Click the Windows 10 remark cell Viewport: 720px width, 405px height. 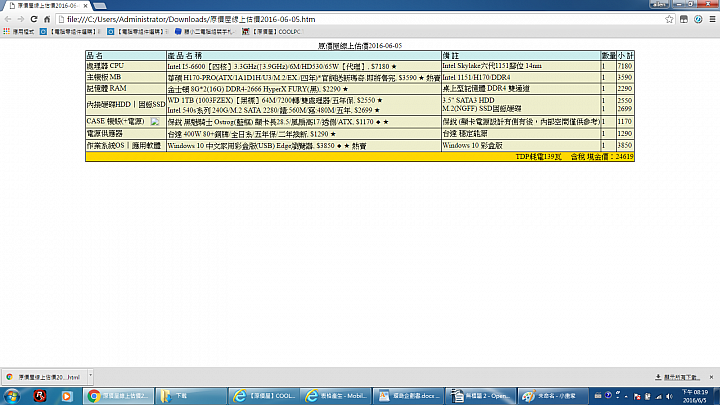pyautogui.click(x=521, y=145)
